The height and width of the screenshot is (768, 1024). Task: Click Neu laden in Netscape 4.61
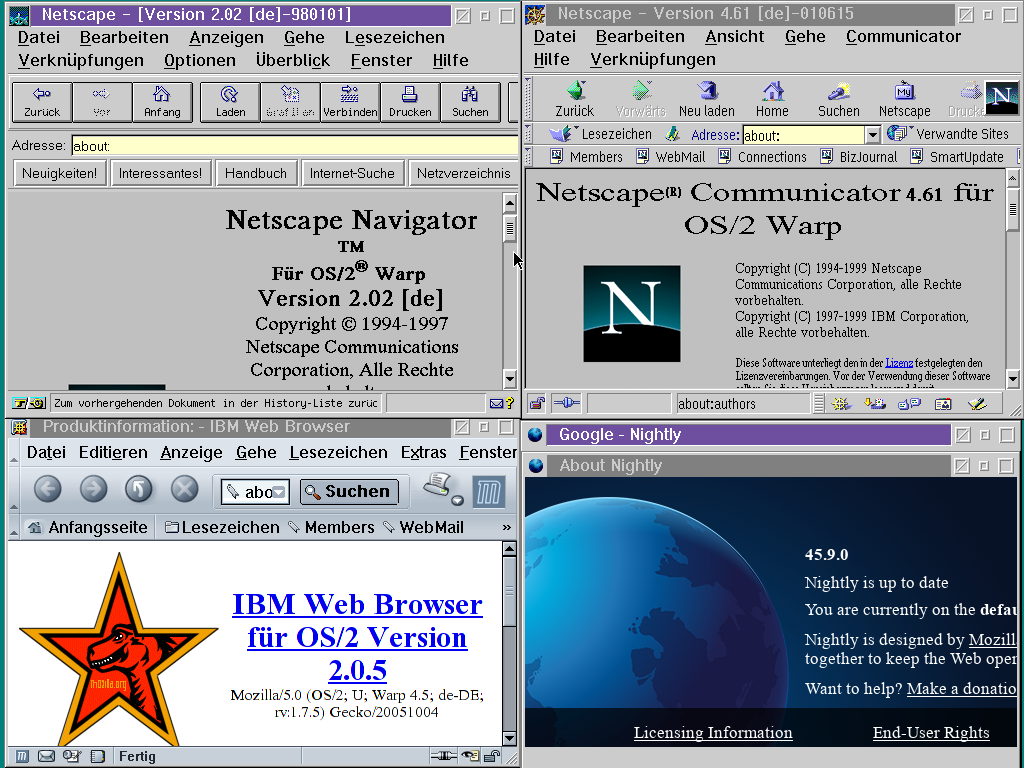(707, 99)
